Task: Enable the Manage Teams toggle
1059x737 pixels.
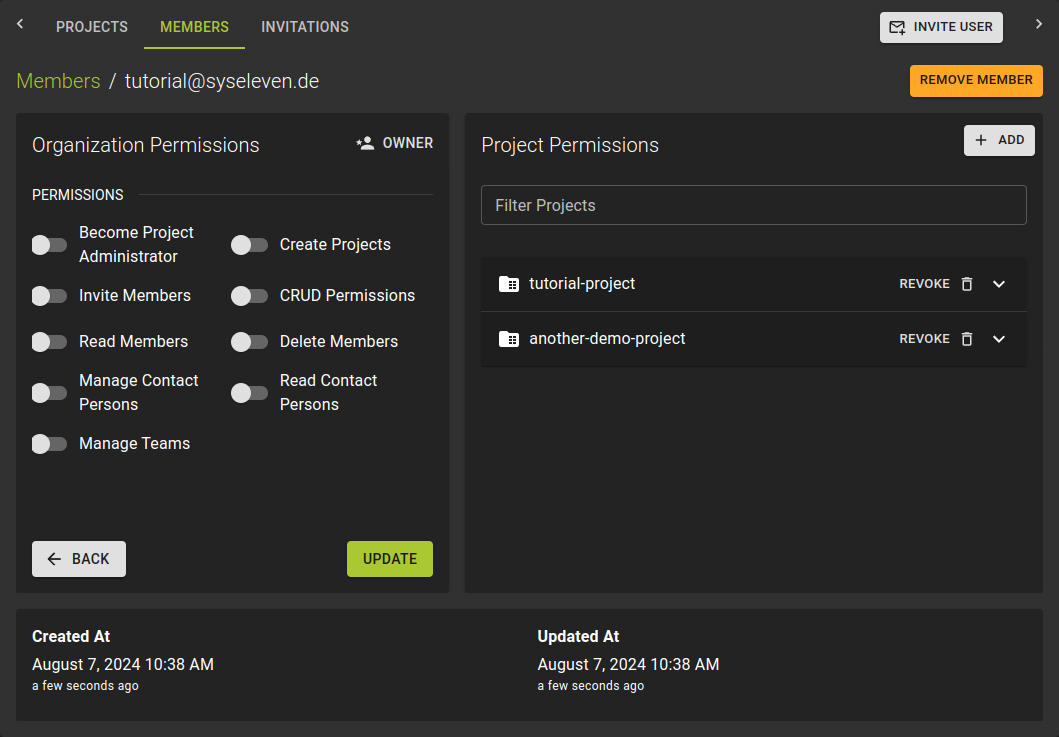Action: (49, 444)
